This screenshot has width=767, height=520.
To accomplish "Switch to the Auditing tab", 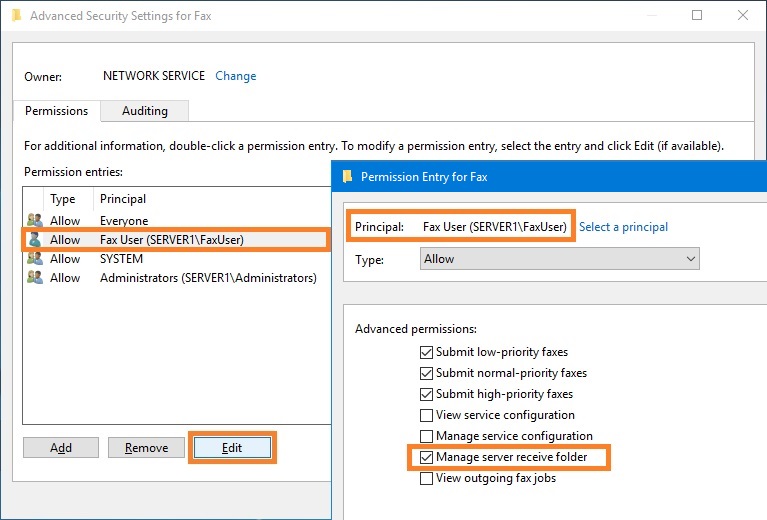I will click(145, 111).
